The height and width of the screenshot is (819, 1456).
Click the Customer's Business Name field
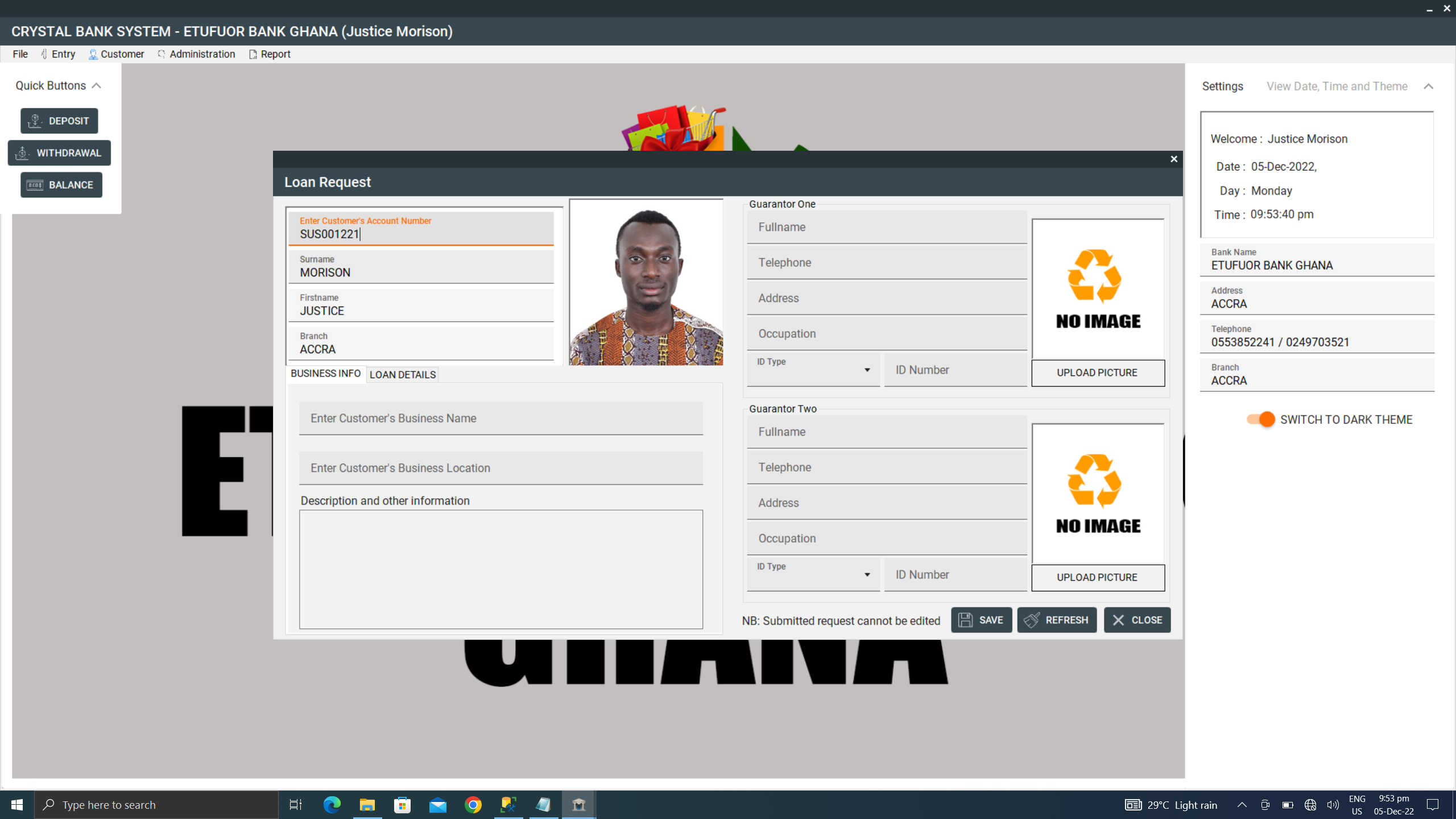500,418
